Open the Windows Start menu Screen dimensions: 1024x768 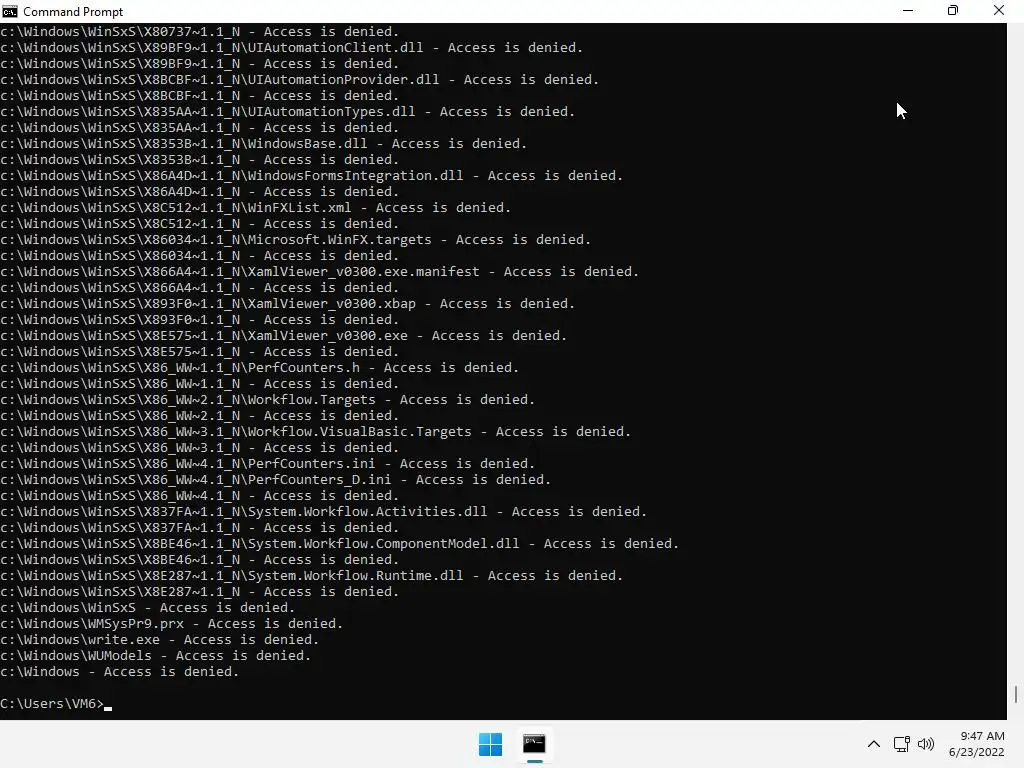coord(490,744)
